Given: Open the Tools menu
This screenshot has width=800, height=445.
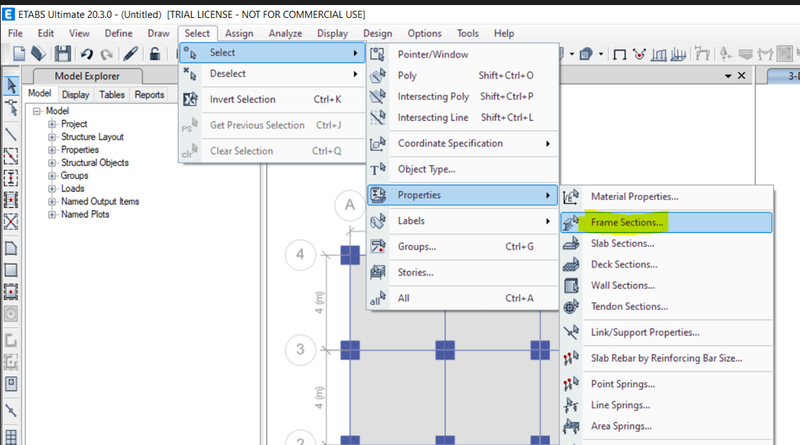Looking at the screenshot, I should click(x=467, y=33).
